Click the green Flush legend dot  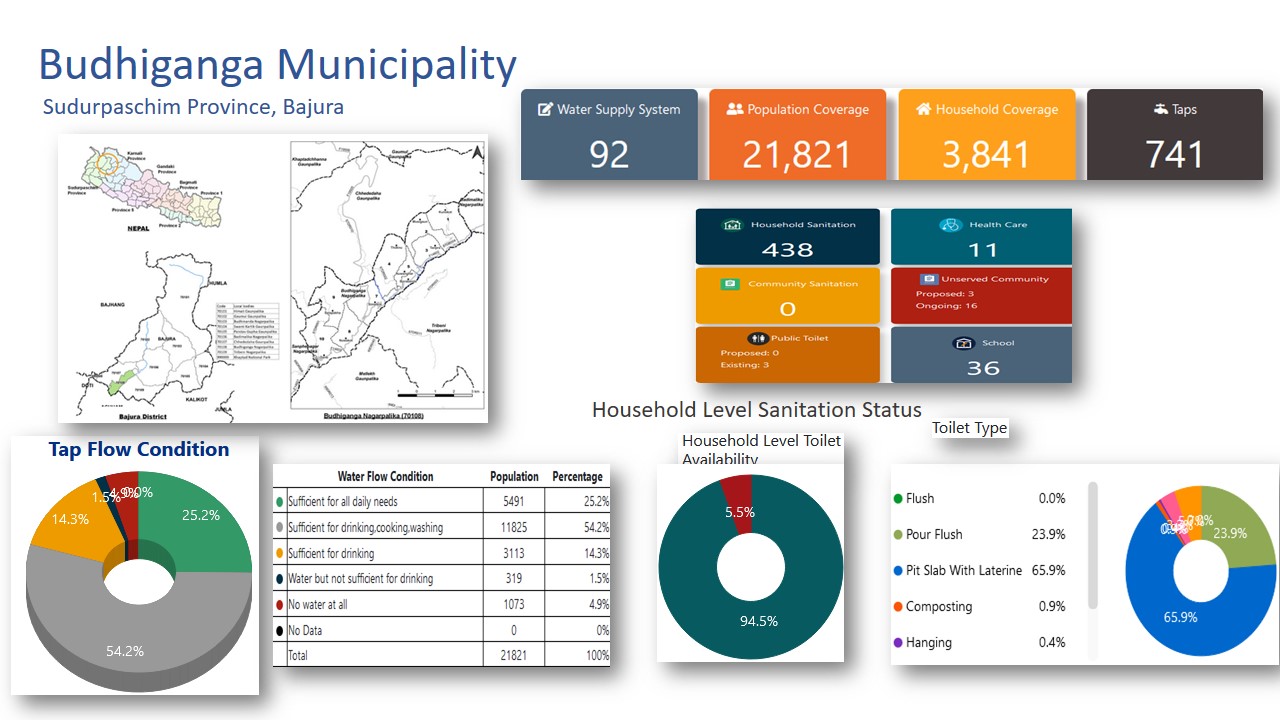(x=898, y=498)
